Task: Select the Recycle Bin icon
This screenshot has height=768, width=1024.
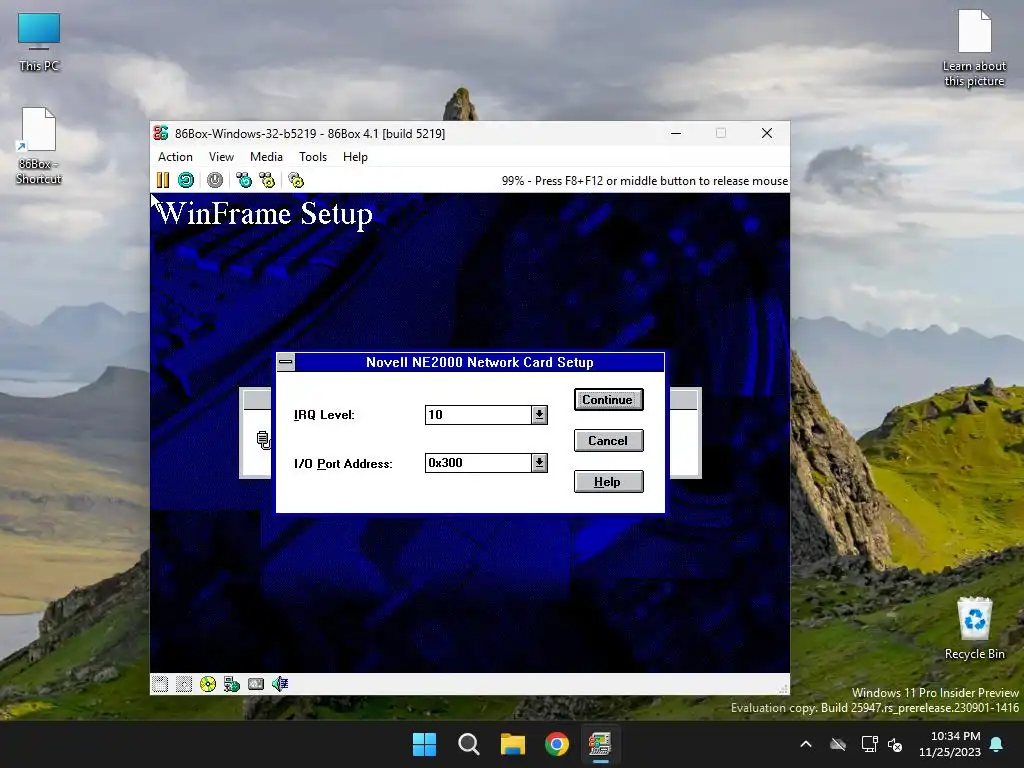Action: click(974, 628)
